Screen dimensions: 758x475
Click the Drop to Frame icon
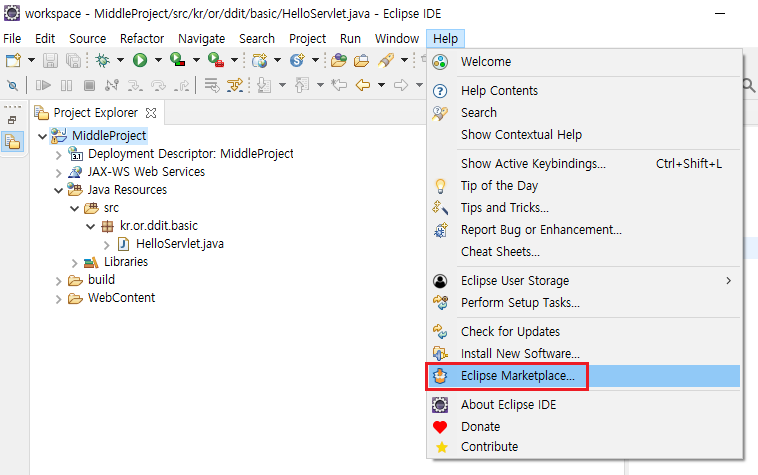pos(211,86)
